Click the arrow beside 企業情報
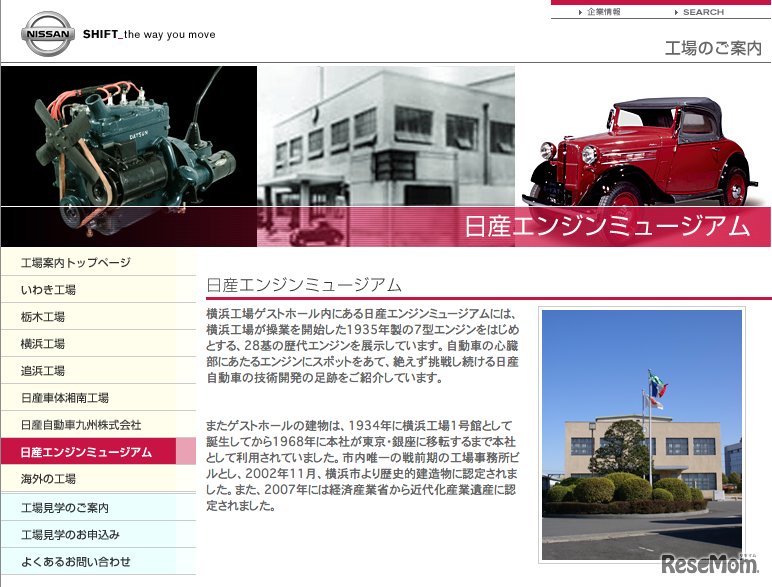 pos(580,12)
